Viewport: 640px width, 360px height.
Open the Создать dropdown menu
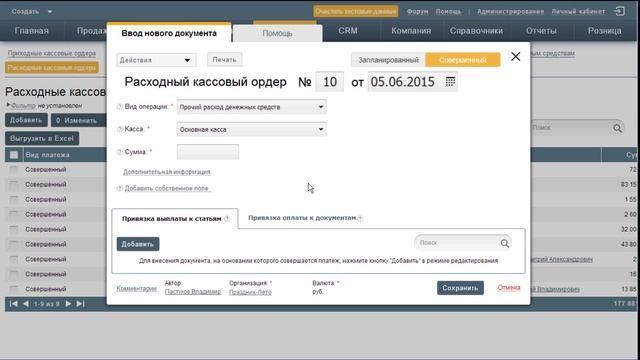pyautogui.click(x=31, y=11)
